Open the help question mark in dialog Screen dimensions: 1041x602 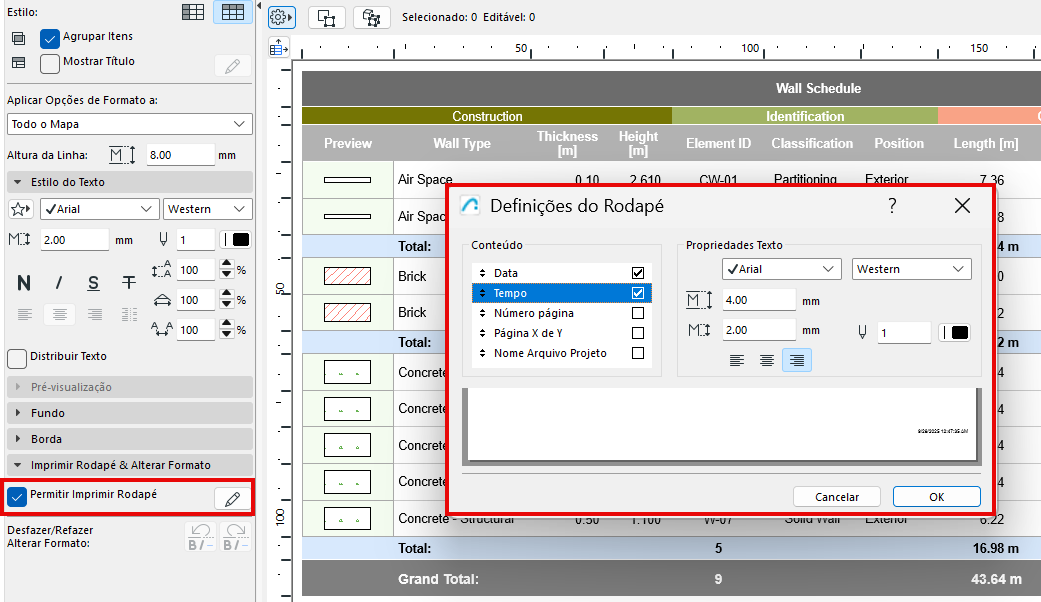point(892,206)
